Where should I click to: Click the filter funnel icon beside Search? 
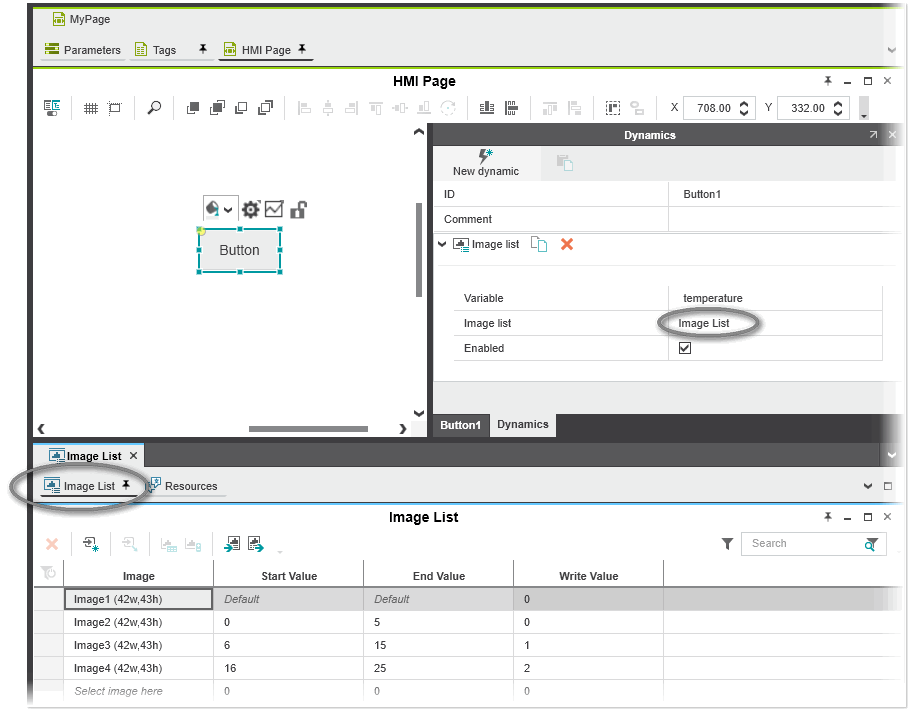[x=727, y=544]
